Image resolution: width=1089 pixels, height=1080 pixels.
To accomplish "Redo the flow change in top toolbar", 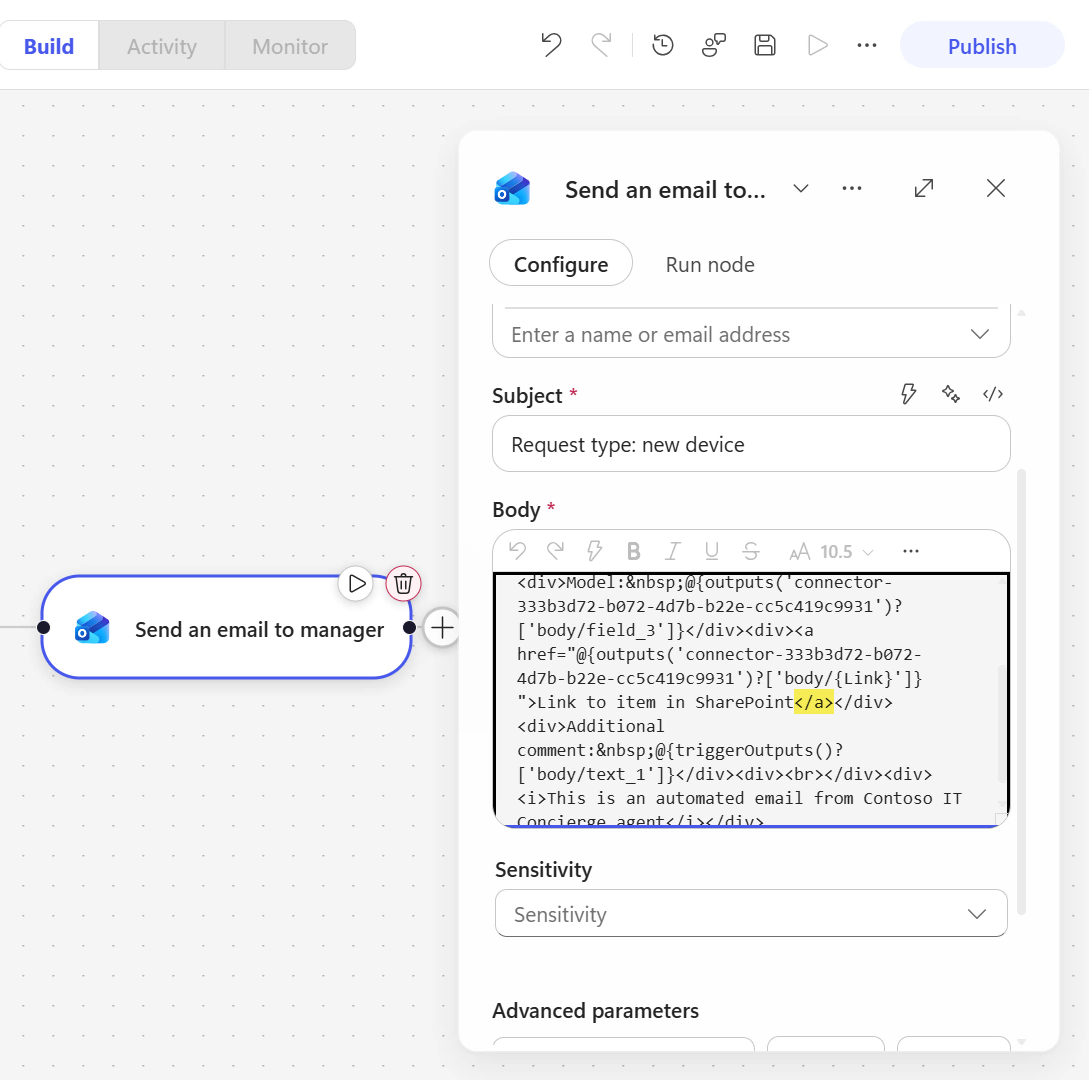I will pyautogui.click(x=601, y=45).
